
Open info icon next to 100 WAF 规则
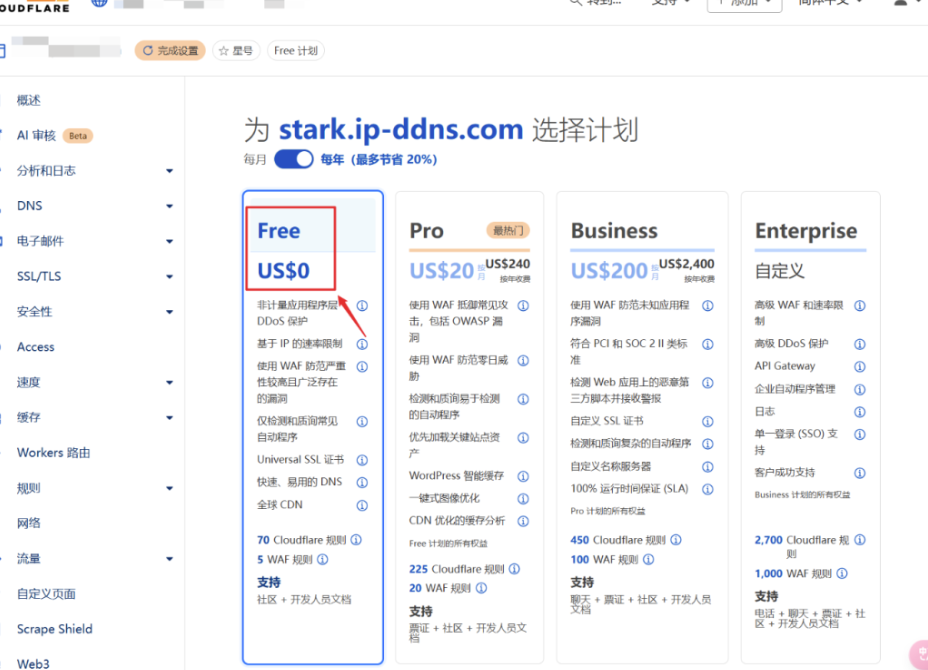click(649, 559)
